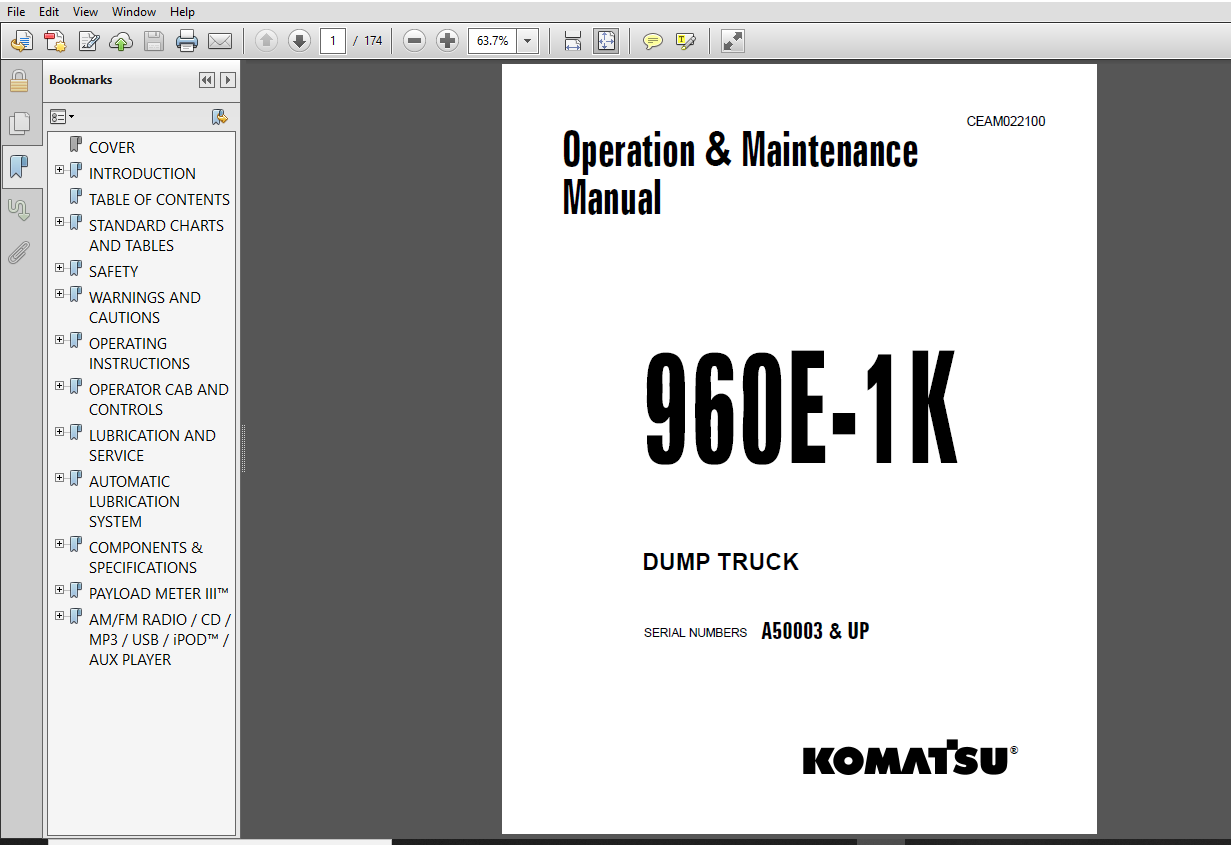
Task: Click the upload to cloud icon
Action: pyautogui.click(x=121, y=41)
